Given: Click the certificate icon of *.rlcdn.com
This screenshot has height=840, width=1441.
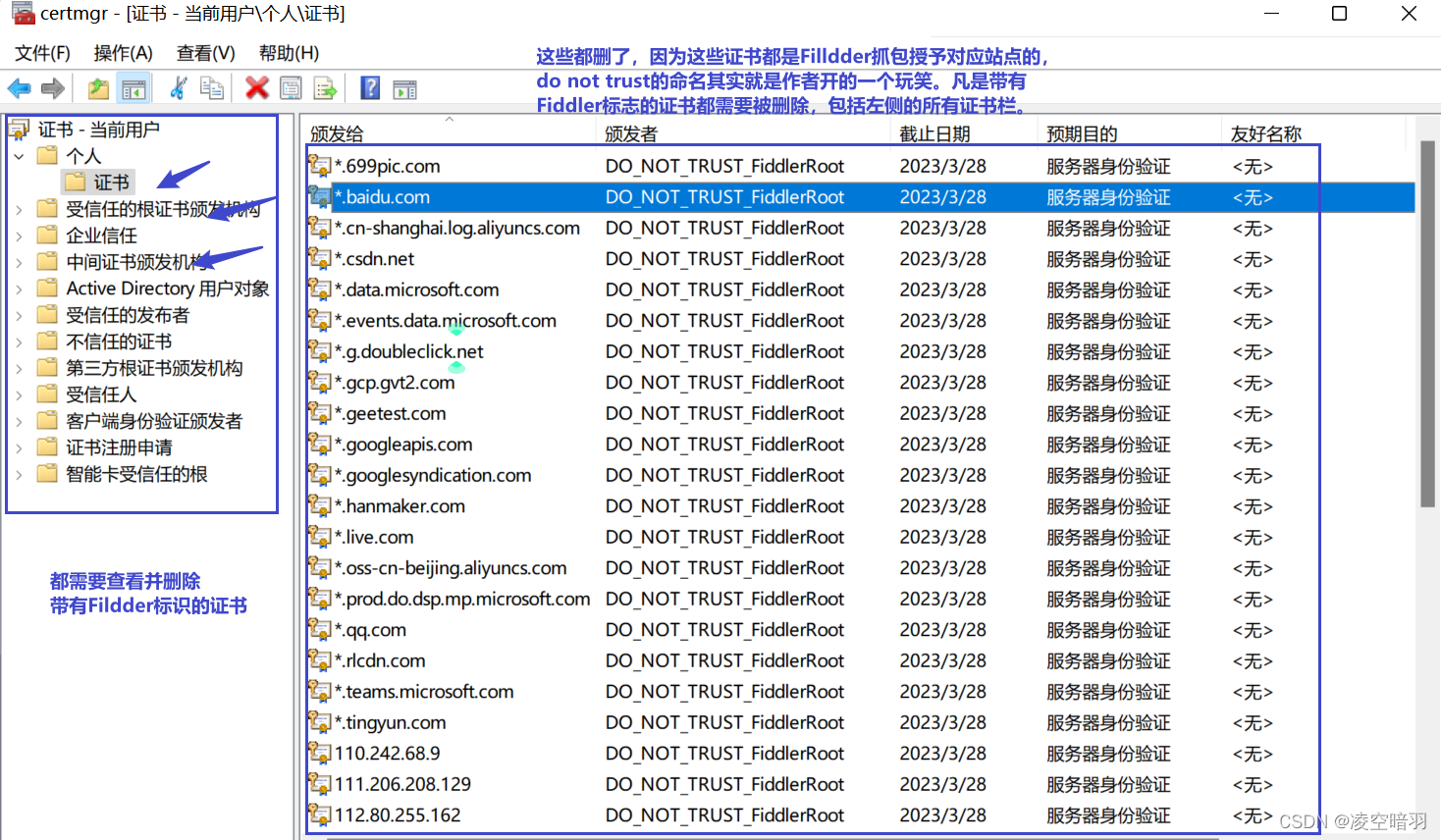Looking at the screenshot, I should (319, 659).
